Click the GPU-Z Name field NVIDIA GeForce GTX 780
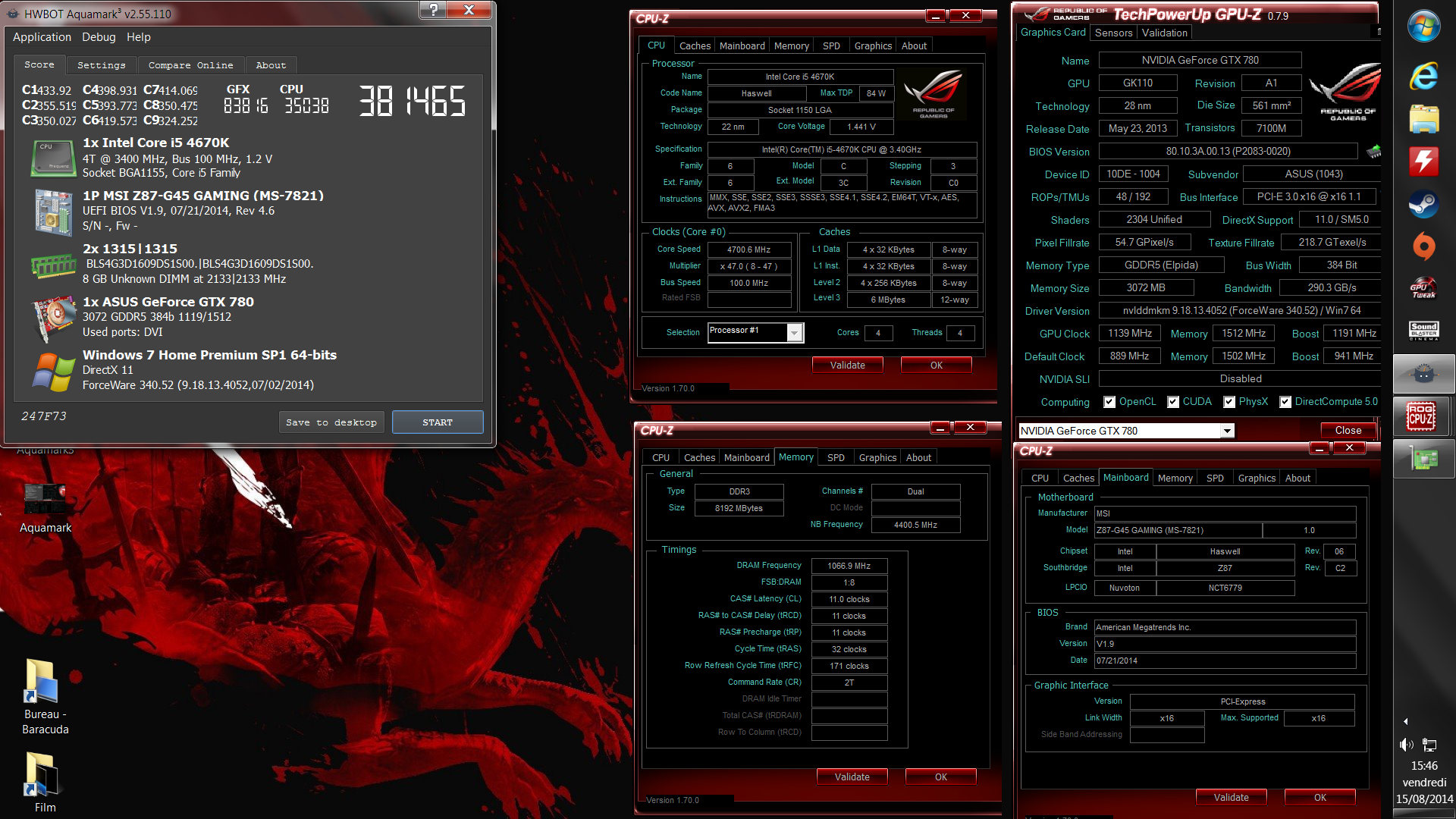 1200,61
